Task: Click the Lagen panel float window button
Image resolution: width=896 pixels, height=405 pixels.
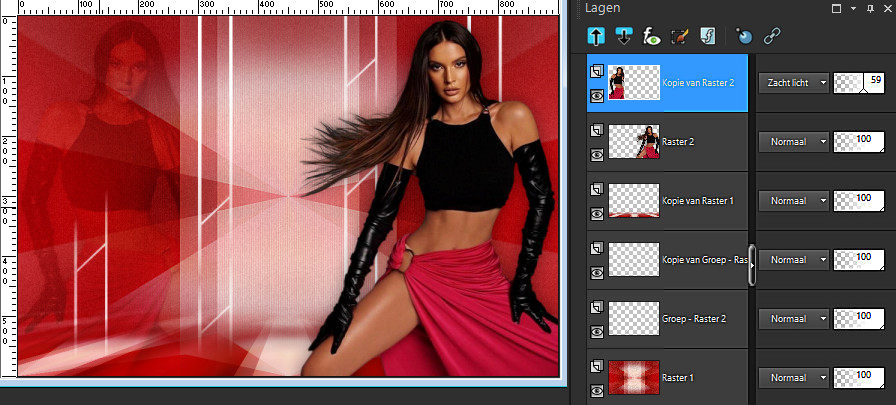Action: pyautogui.click(x=837, y=8)
